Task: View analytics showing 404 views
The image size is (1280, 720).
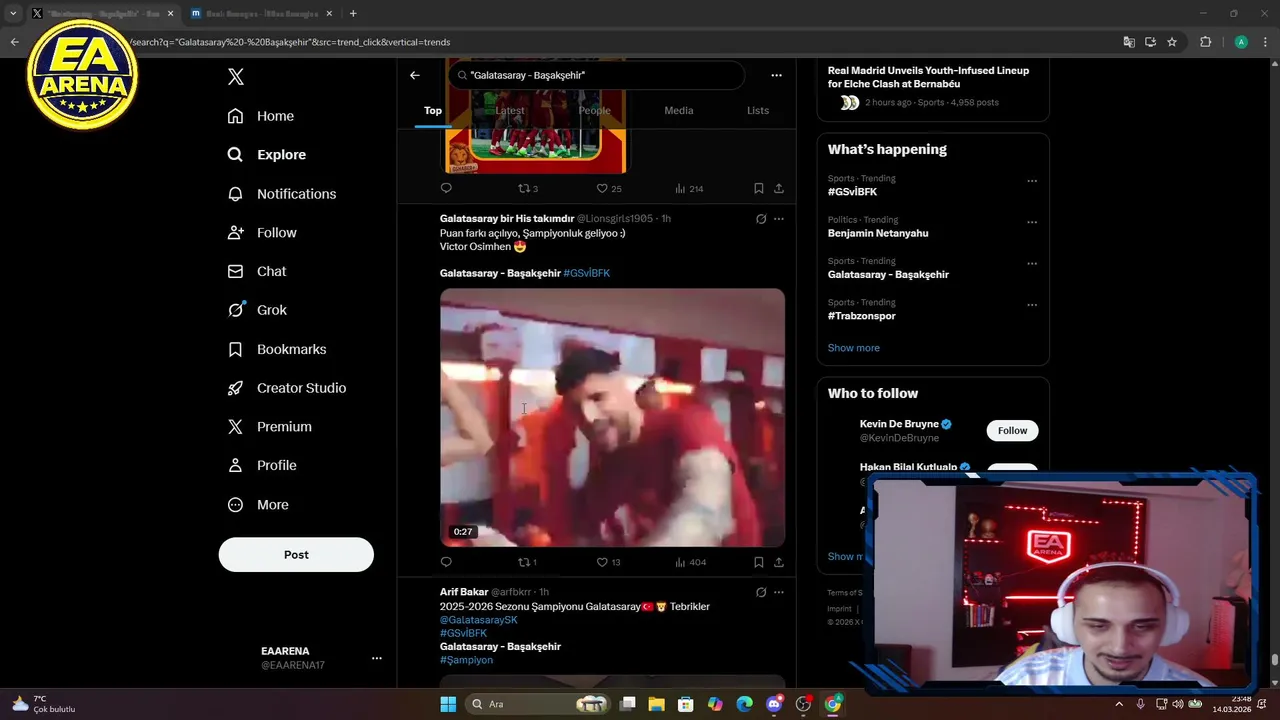Action: tap(690, 562)
